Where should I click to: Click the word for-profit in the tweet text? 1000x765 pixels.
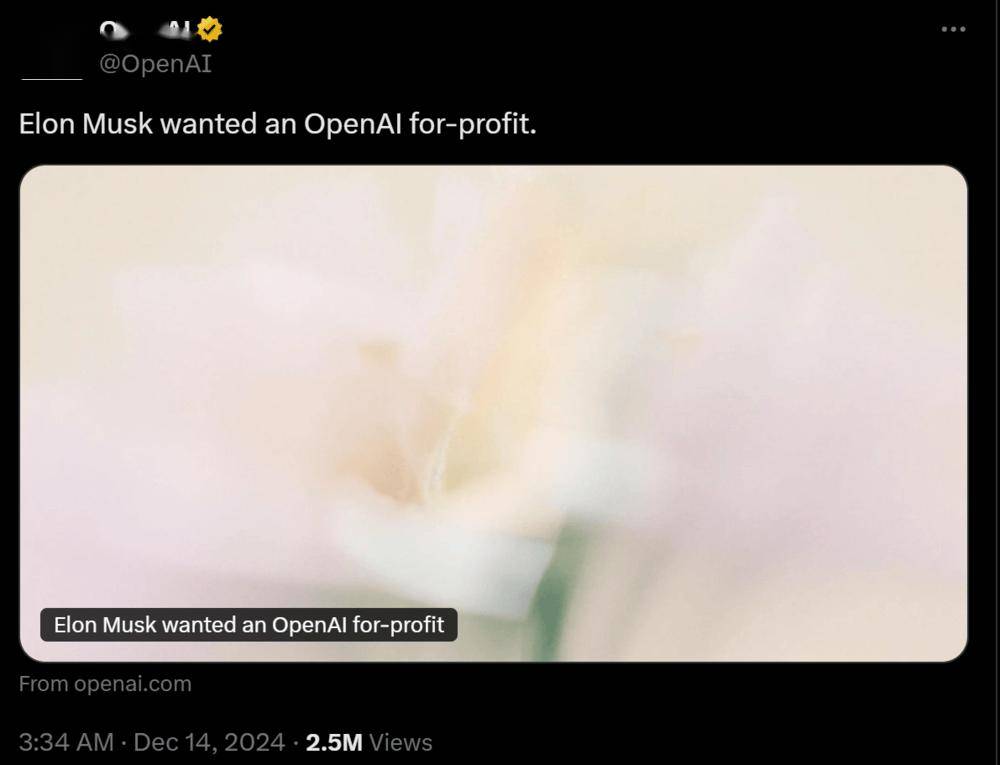click(473, 124)
